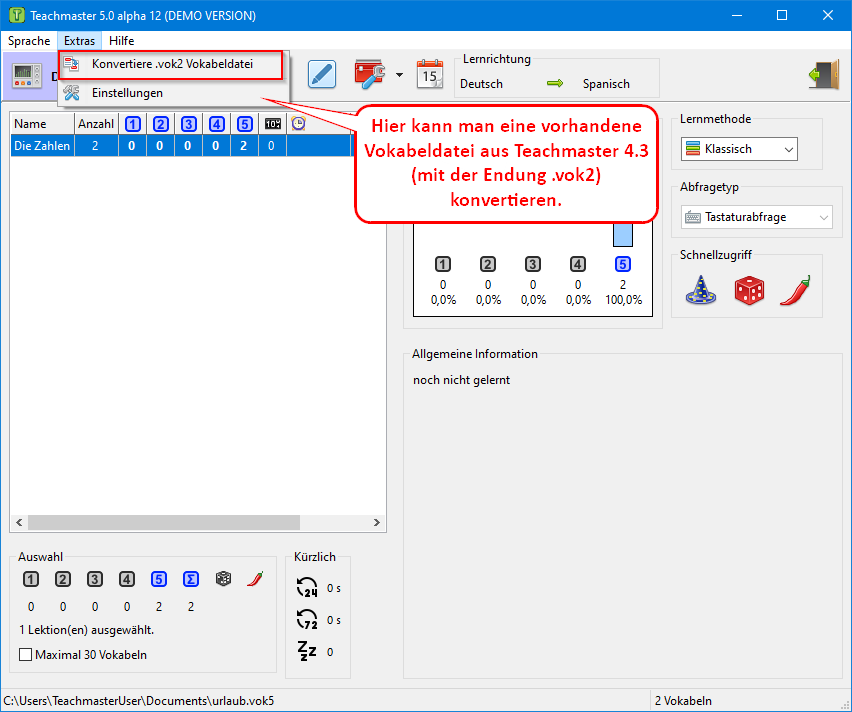Open the Lernmethode dropdown showing Klassisch
852x712 pixels.
[x=739, y=149]
